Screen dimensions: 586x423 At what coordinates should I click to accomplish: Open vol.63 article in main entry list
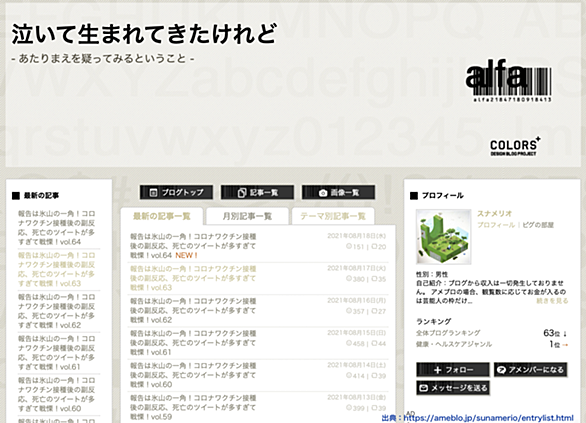tap(193, 278)
